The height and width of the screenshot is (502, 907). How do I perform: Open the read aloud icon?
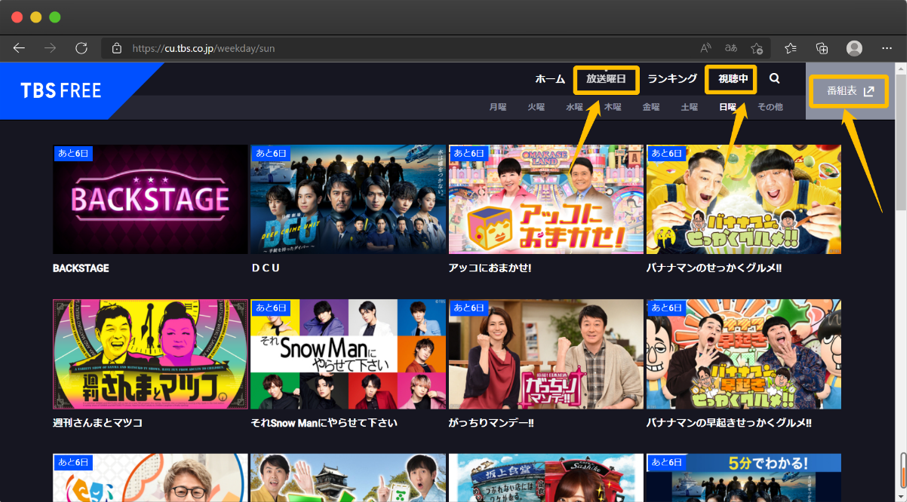coord(706,49)
